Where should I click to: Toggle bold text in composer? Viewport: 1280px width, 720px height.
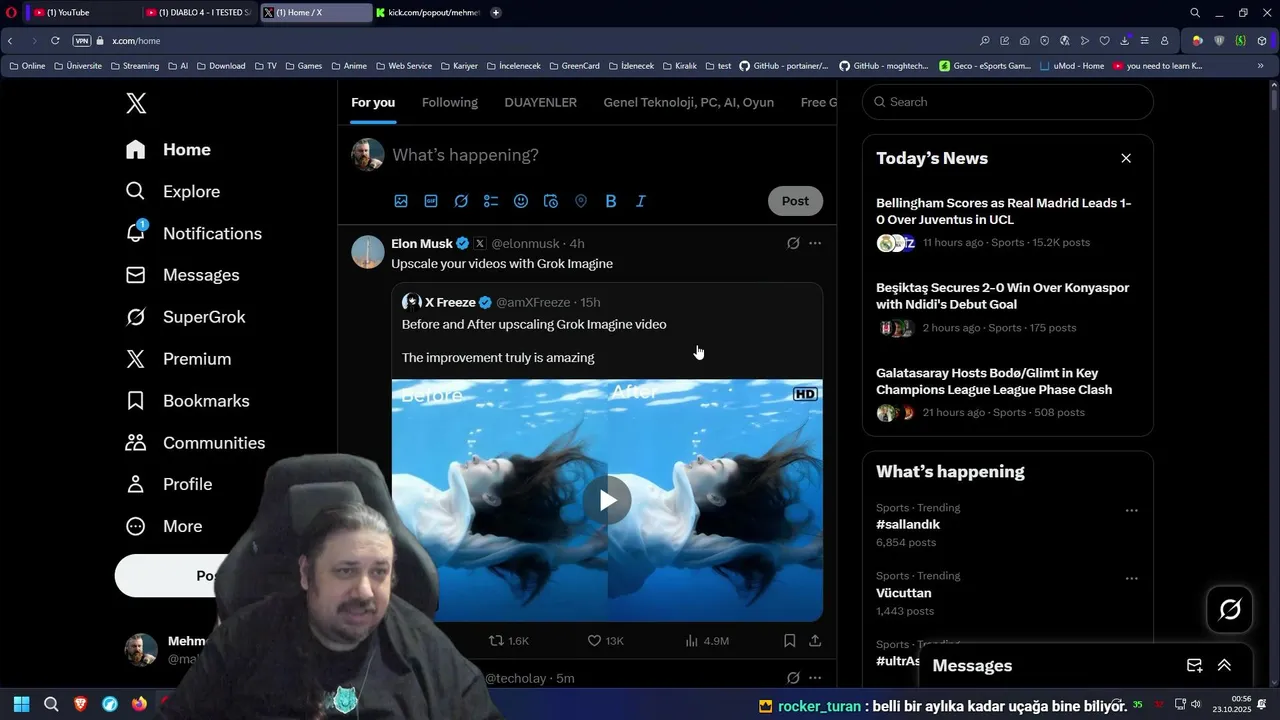[611, 201]
